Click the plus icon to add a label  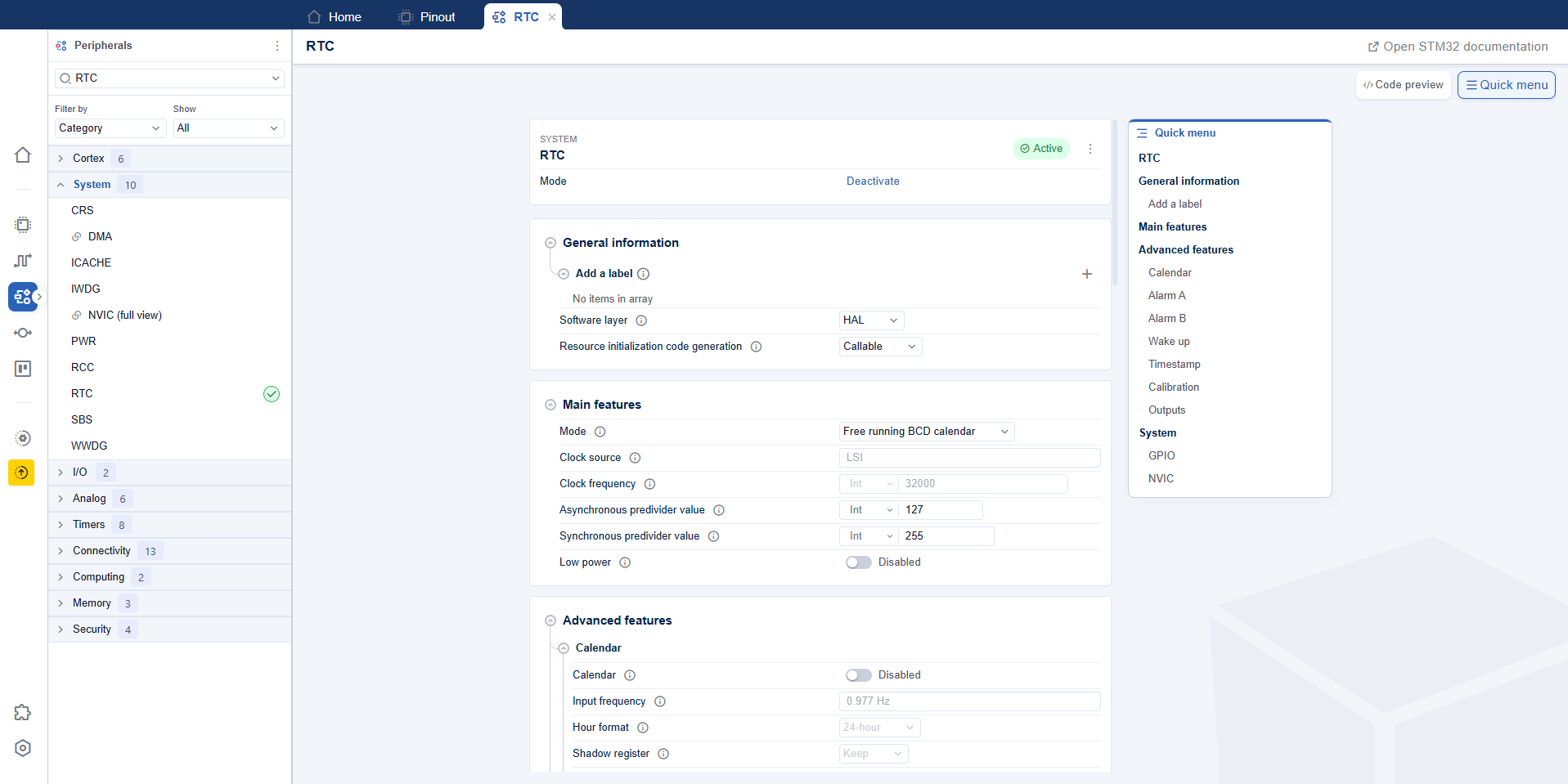[x=1086, y=274]
